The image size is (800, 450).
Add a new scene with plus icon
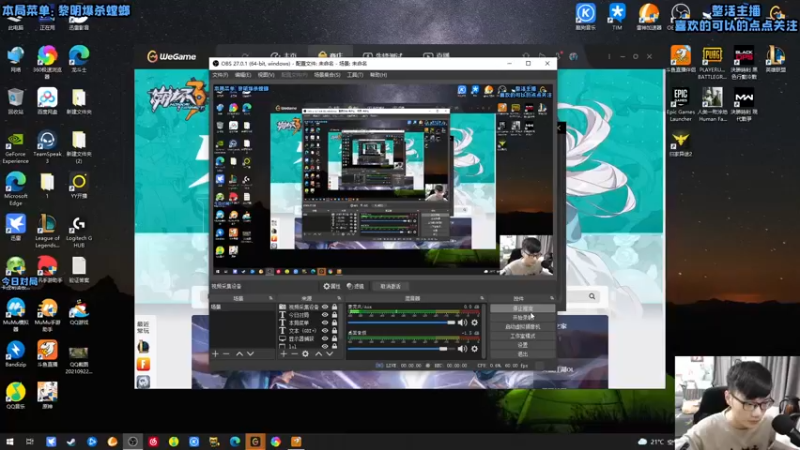(215, 354)
